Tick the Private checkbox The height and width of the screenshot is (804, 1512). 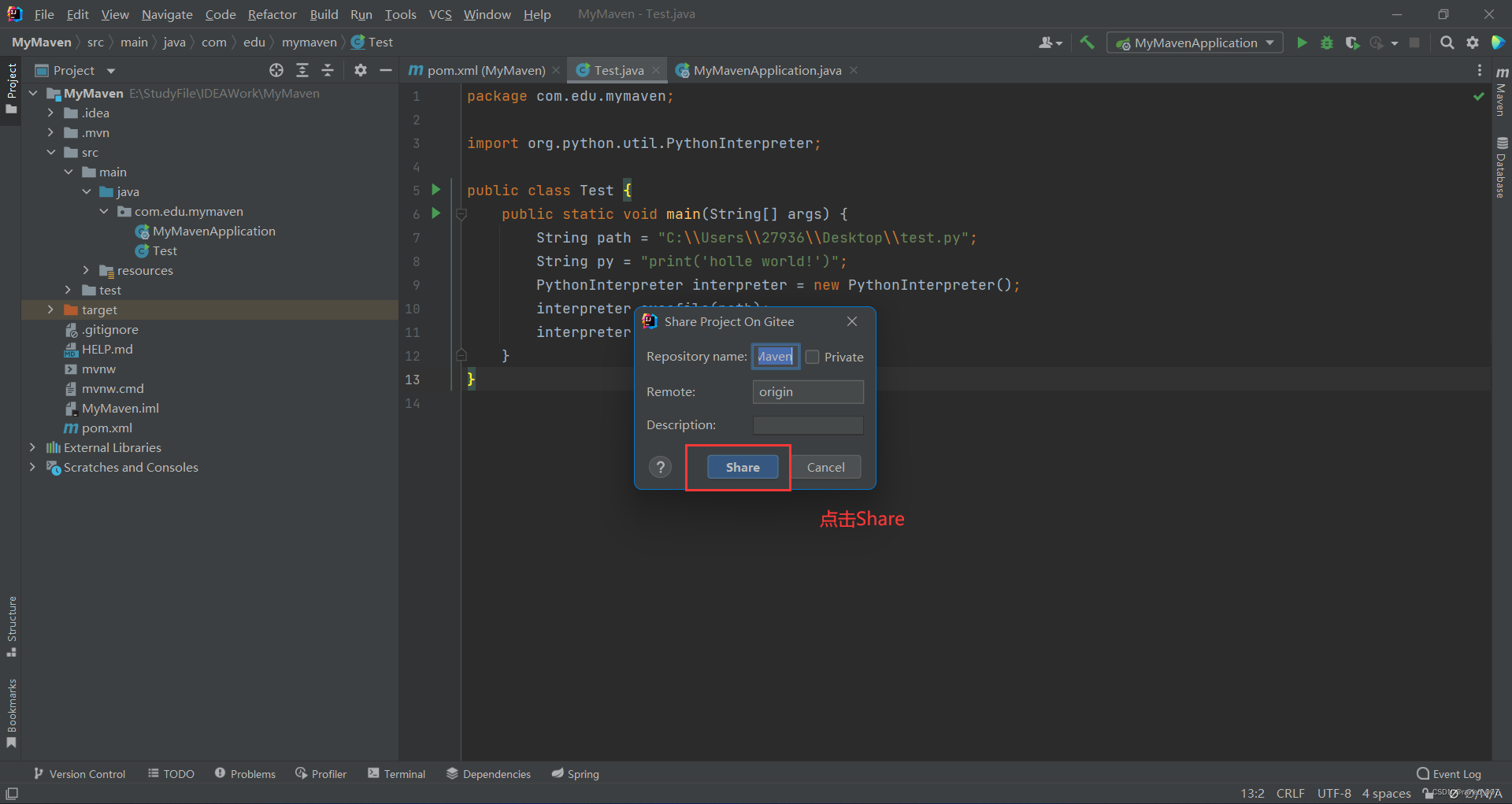813,357
